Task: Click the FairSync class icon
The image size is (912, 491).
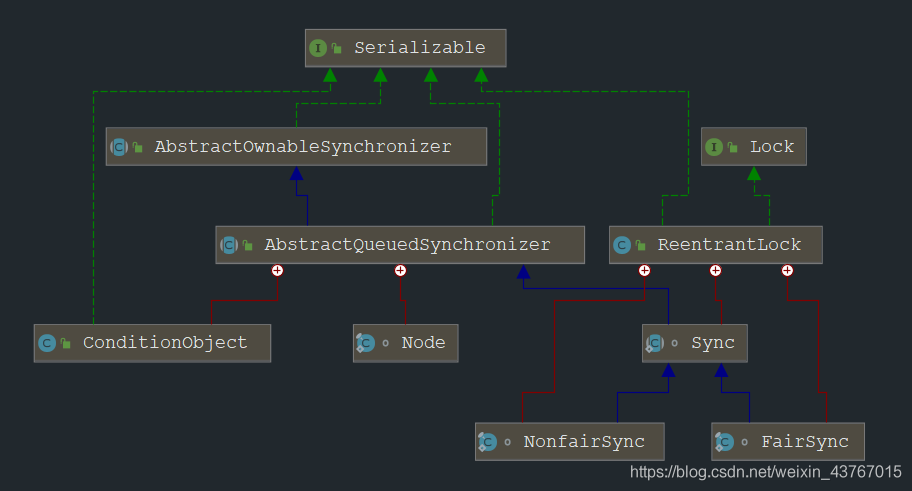Action: coord(724,441)
